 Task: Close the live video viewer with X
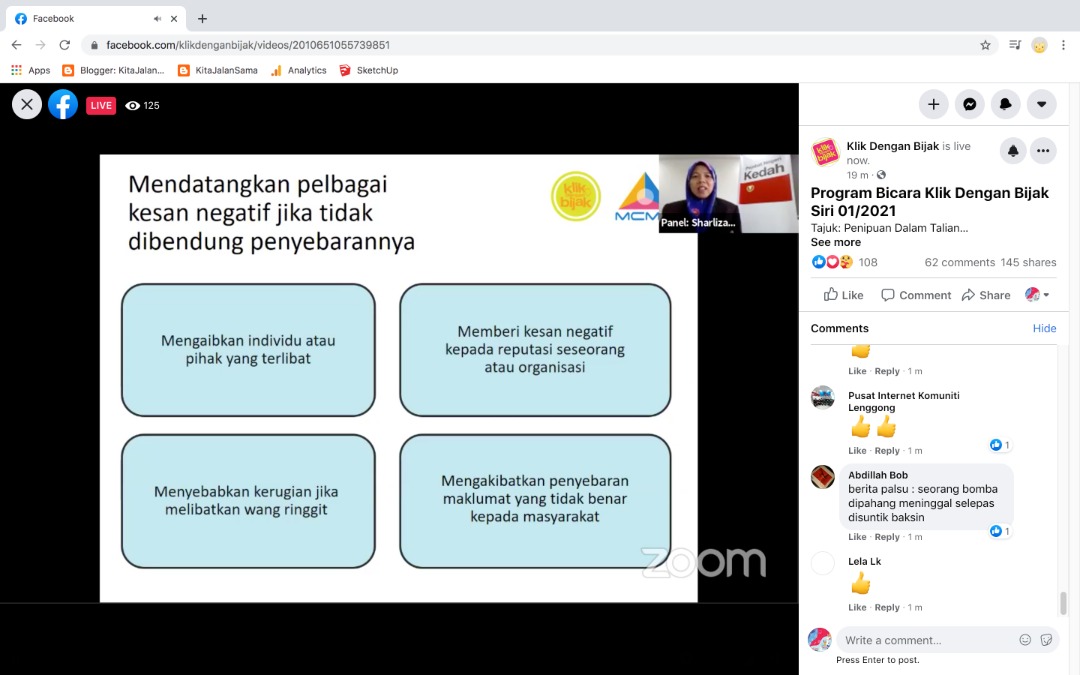(27, 105)
